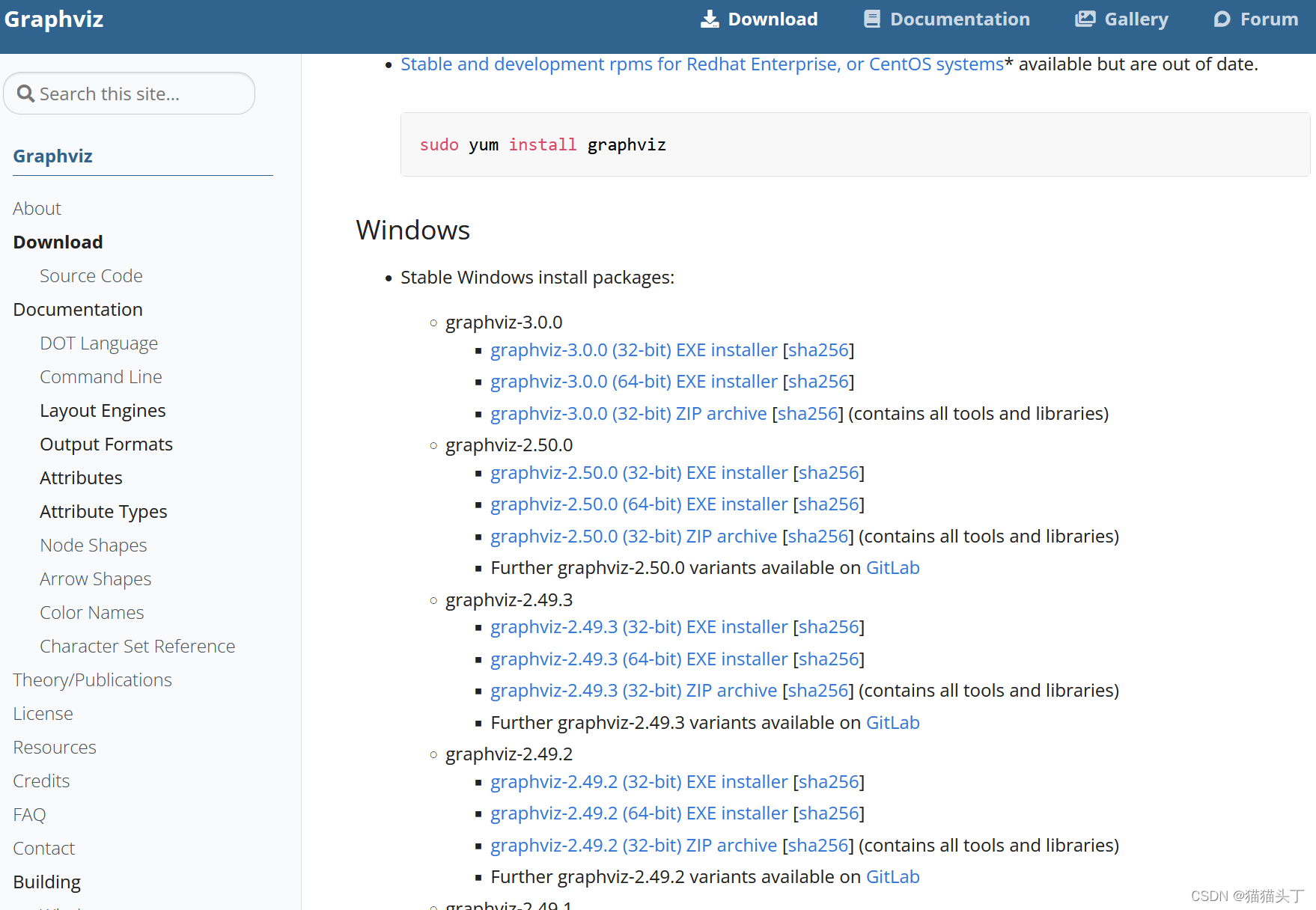
Task: Download graphviz-2.49.2 (32-bit) ZIP archive
Action: tap(634, 845)
